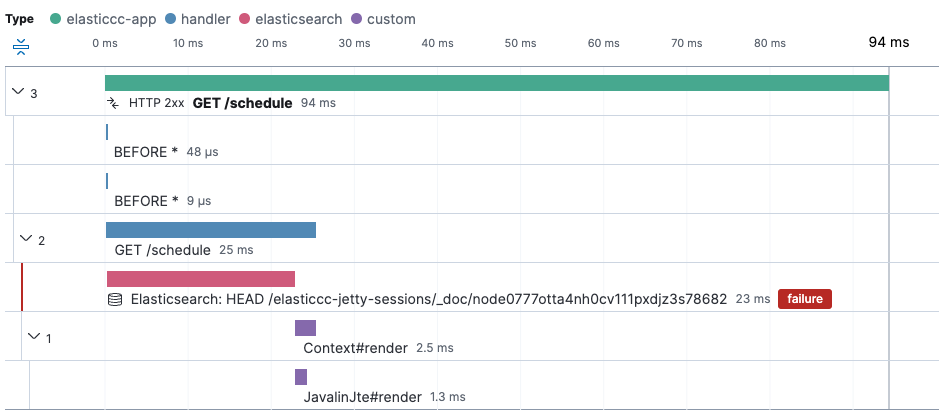Select the green GET /schedule transaction bar
This screenshot has width=951, height=419.
tap(496, 83)
